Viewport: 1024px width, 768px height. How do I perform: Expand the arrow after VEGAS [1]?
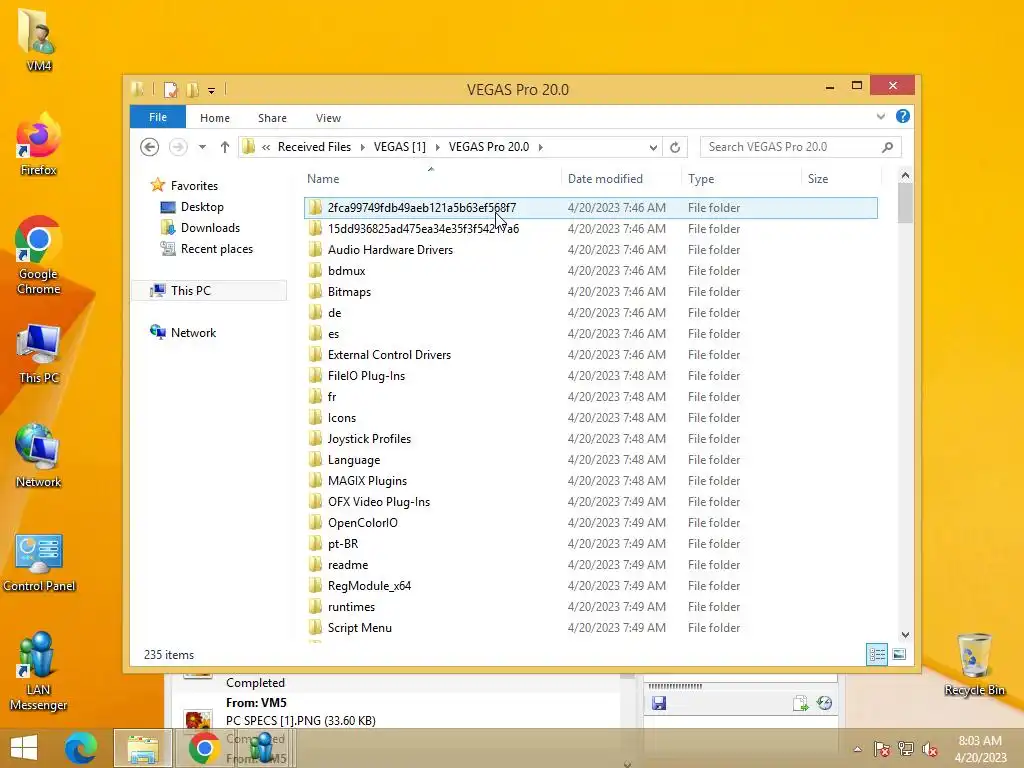point(438,147)
